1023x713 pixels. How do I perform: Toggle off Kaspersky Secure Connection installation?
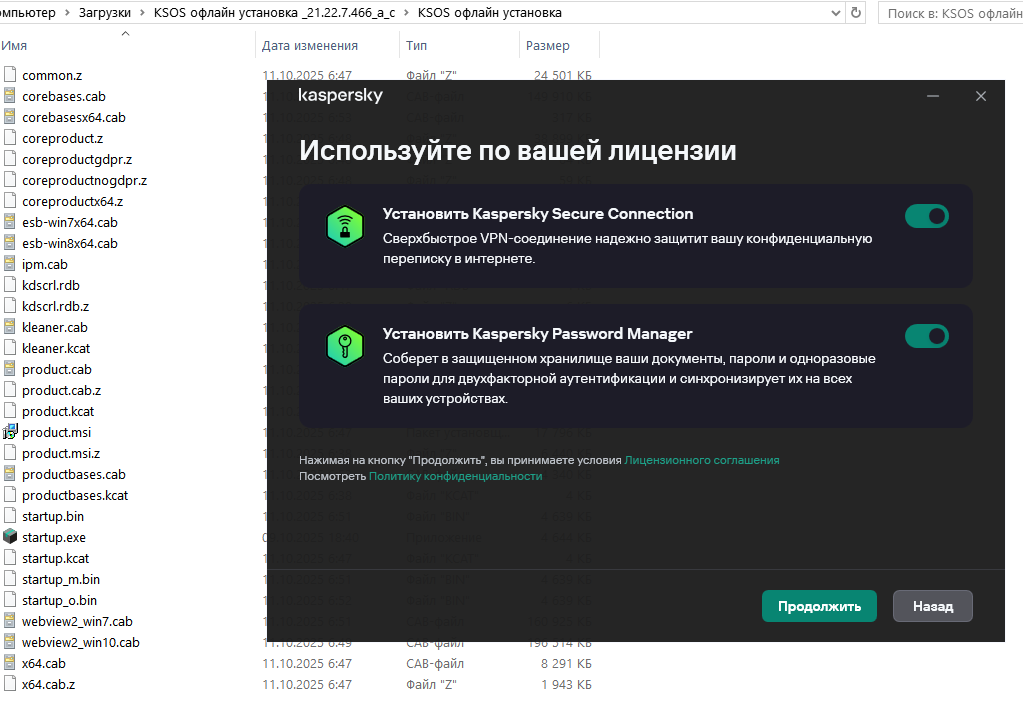click(926, 216)
